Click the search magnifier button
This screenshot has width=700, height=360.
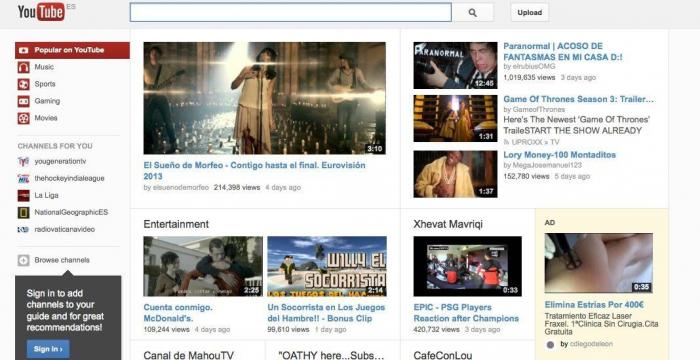(473, 13)
